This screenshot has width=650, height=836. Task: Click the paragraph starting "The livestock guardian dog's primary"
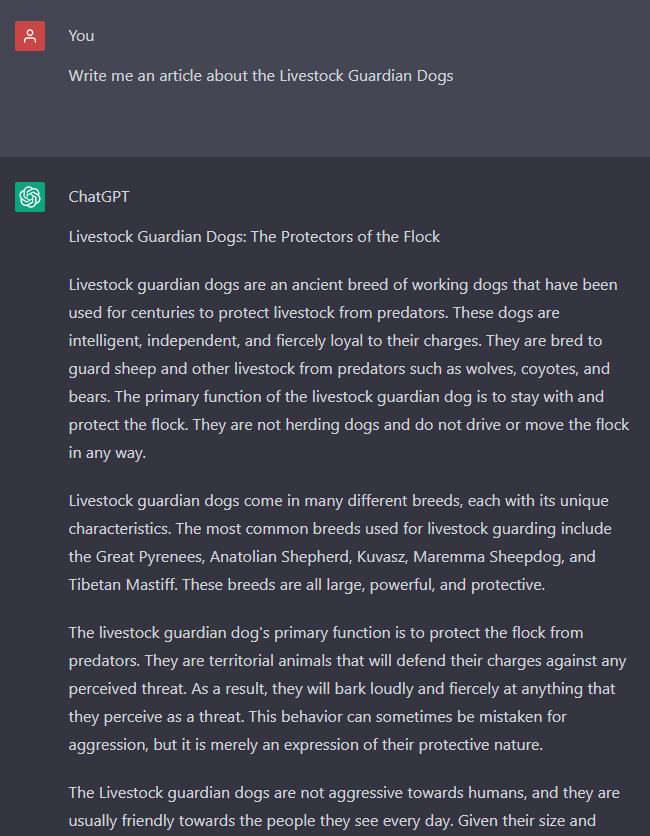[x=347, y=688]
